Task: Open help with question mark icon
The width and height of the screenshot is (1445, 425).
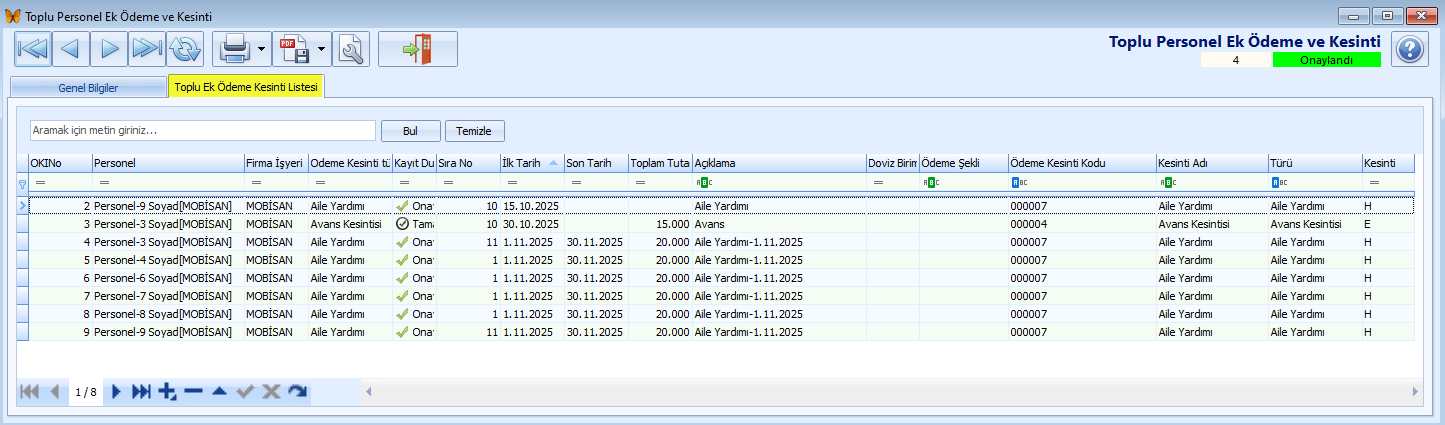Action: pyautogui.click(x=1410, y=49)
